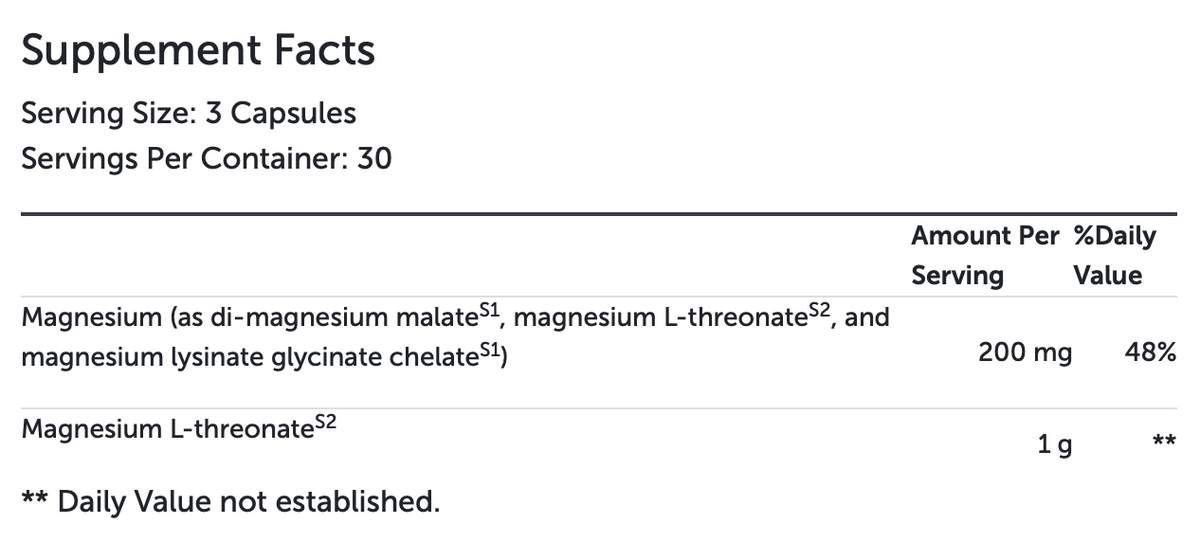Click the "Servings Per Container: 30" text

(x=206, y=158)
